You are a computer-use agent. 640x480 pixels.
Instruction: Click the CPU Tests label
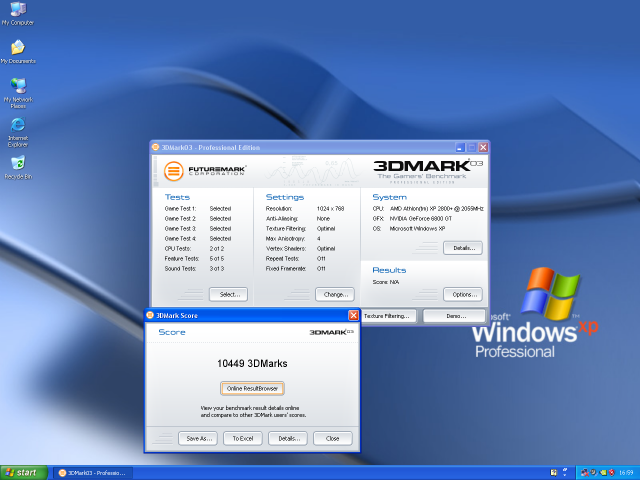tap(178, 249)
